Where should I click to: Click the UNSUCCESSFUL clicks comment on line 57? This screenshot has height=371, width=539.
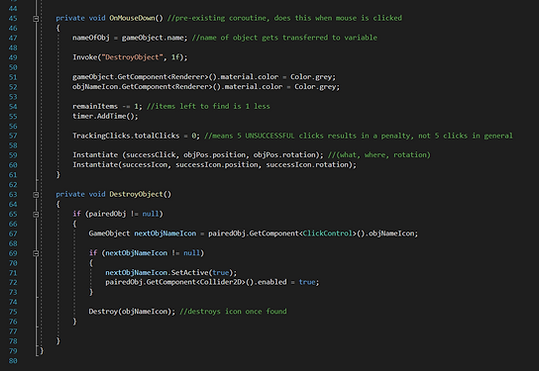coord(358,136)
